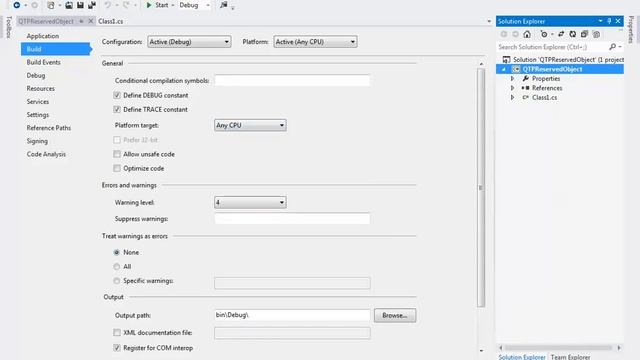The height and width of the screenshot is (360, 640).
Task: Expand the Class1.cs node in the solution tree
Action: click(513, 98)
